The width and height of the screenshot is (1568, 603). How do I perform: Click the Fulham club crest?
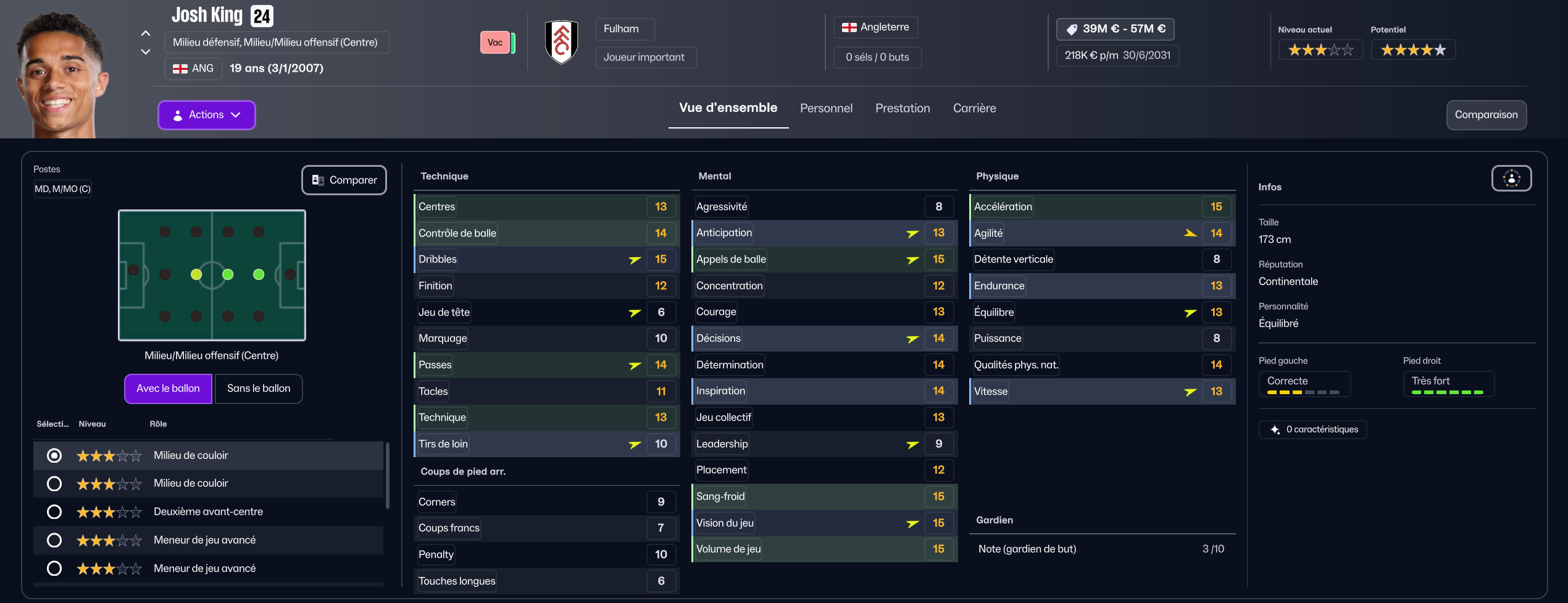click(x=561, y=42)
